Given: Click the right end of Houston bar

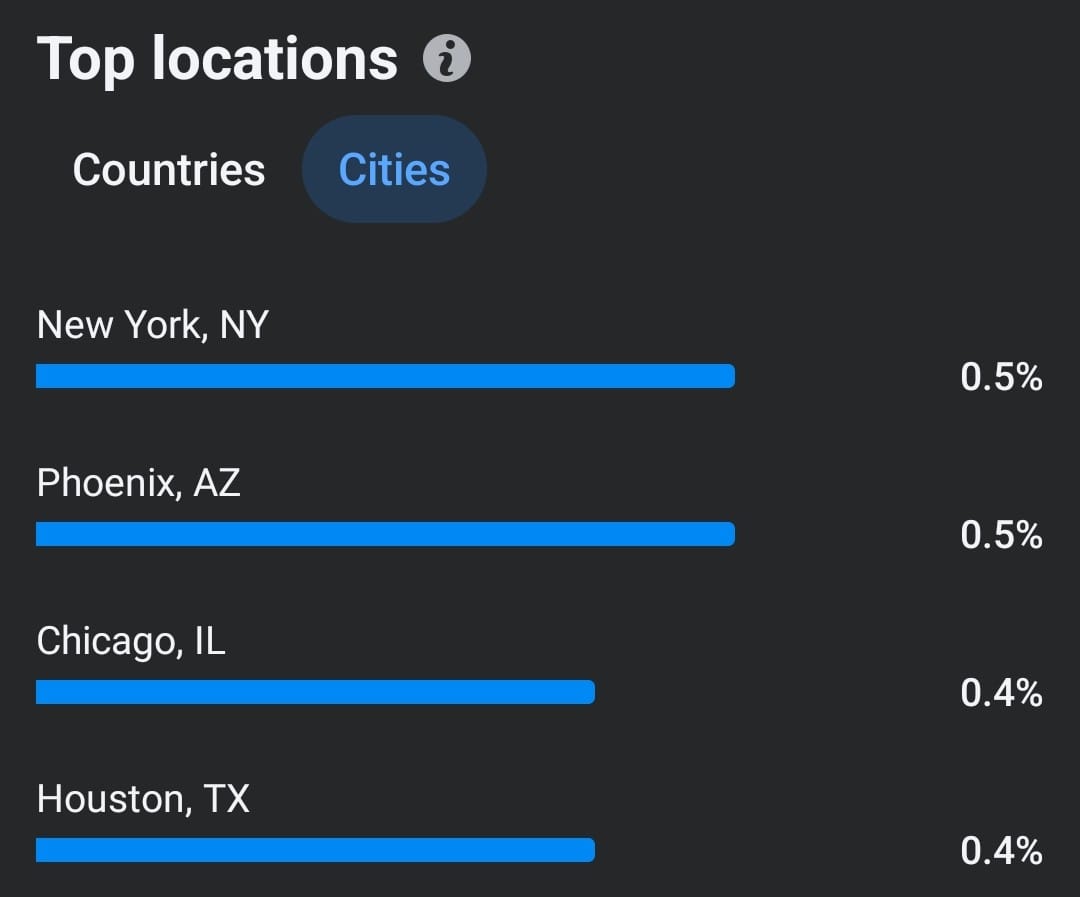Looking at the screenshot, I should tap(589, 849).
